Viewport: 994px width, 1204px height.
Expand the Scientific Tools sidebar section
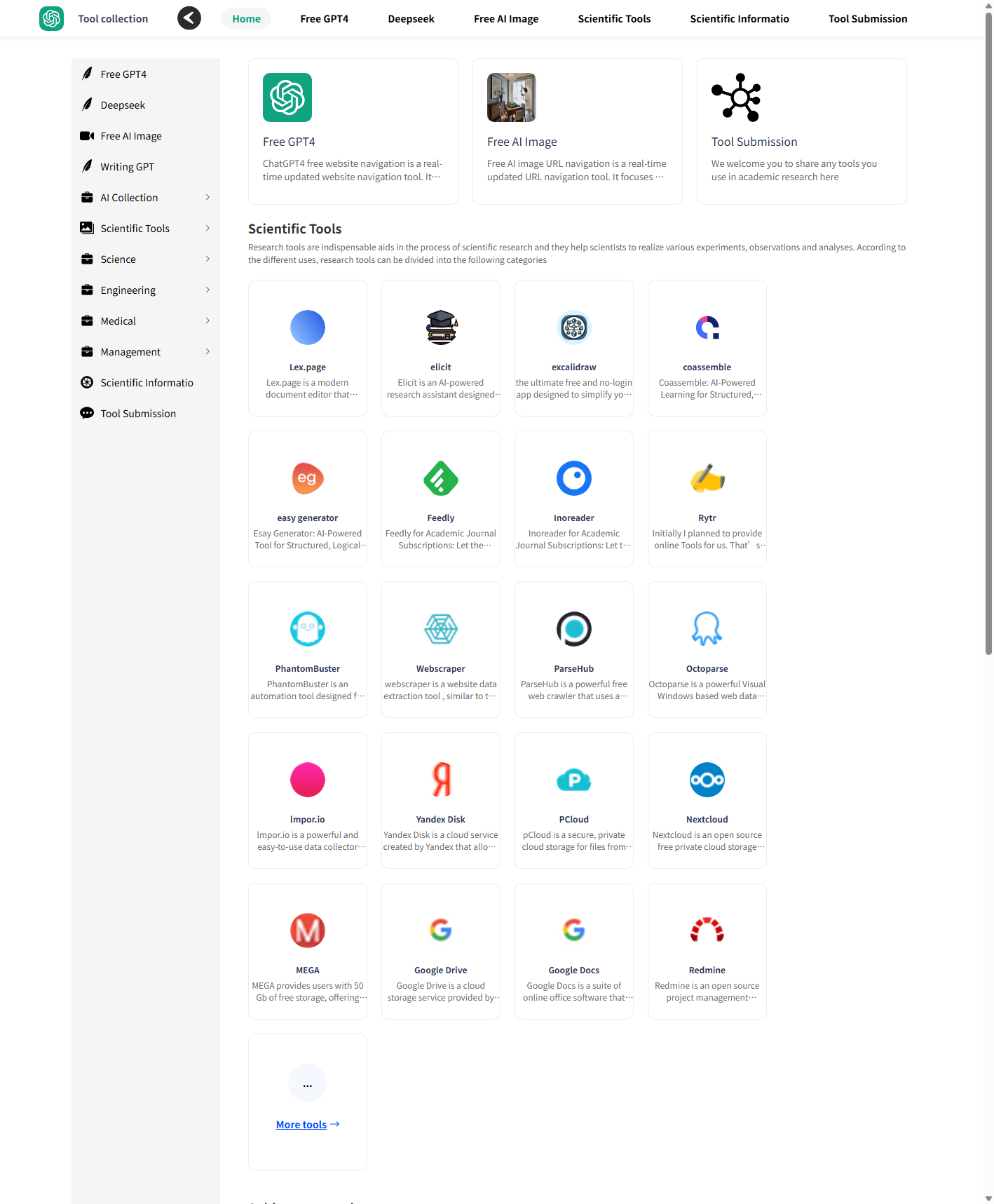(207, 229)
